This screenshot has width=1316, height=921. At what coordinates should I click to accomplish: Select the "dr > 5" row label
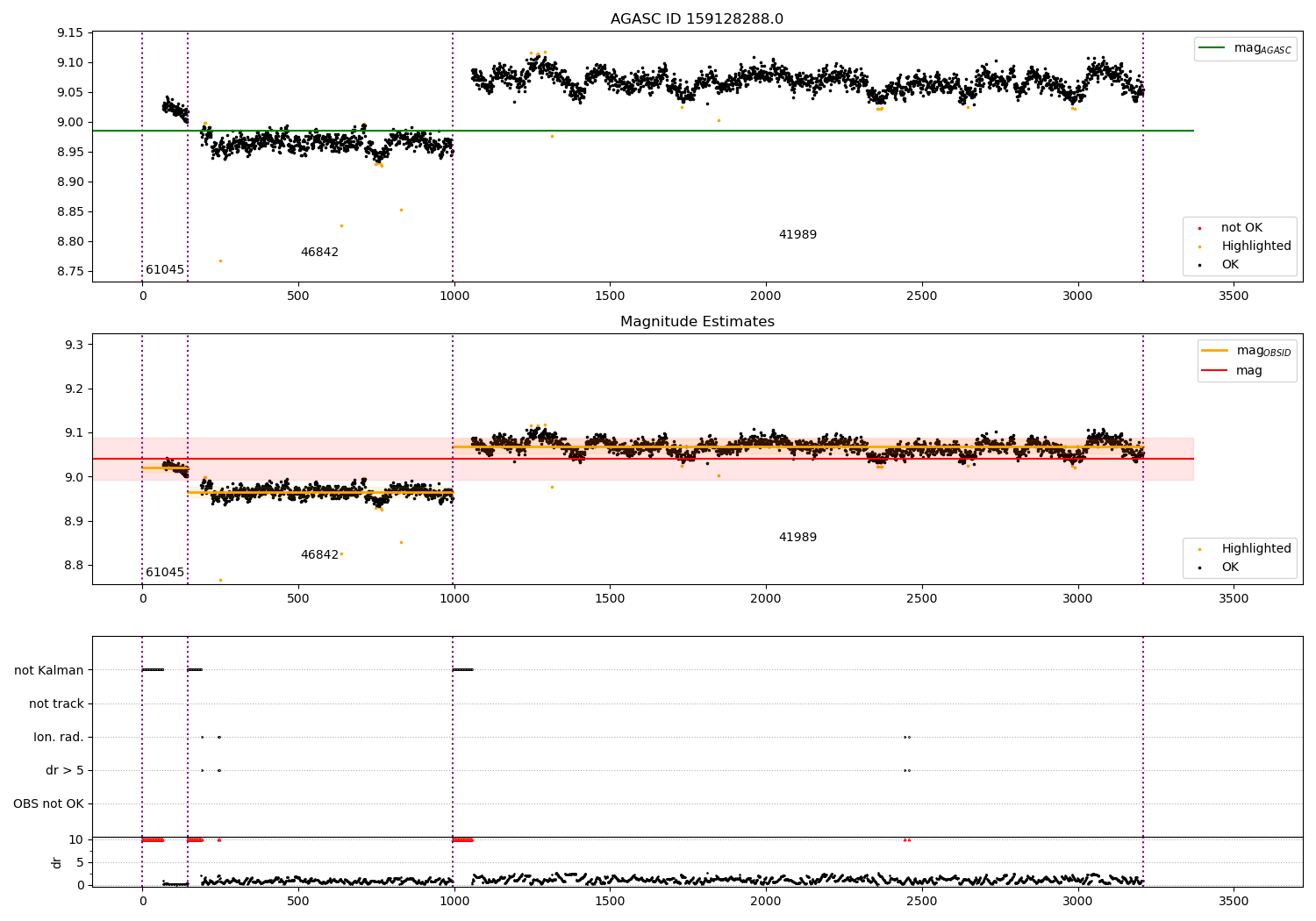pos(65,771)
